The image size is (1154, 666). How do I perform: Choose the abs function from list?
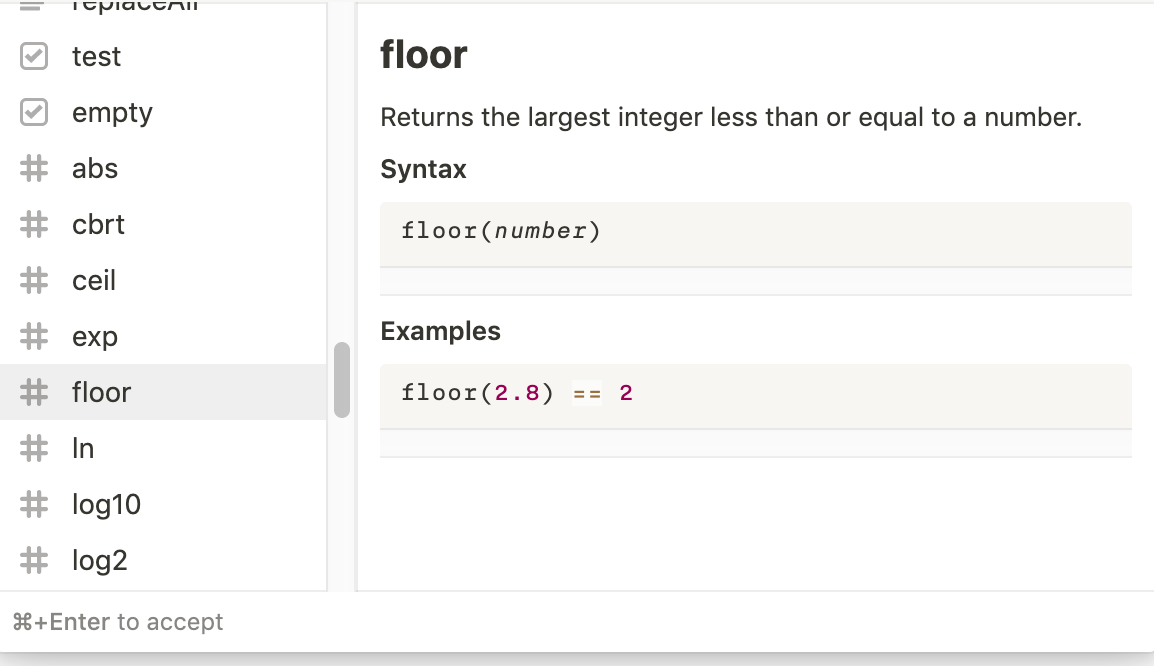tap(163, 169)
